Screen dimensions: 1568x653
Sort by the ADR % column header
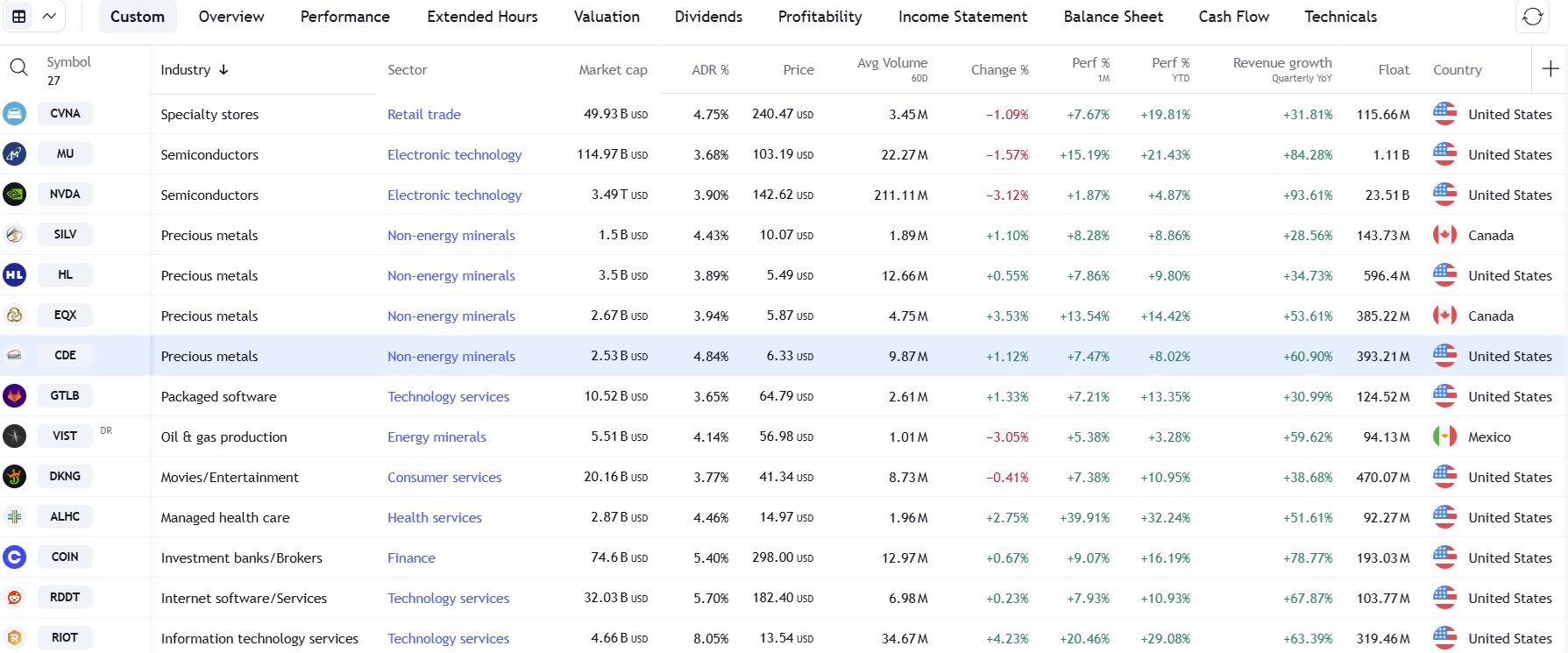pyautogui.click(x=710, y=69)
